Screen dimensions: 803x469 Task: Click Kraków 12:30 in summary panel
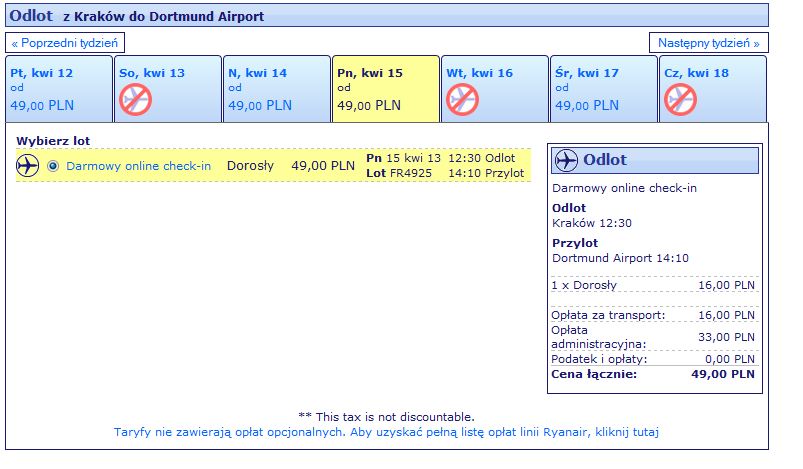pyautogui.click(x=592, y=223)
